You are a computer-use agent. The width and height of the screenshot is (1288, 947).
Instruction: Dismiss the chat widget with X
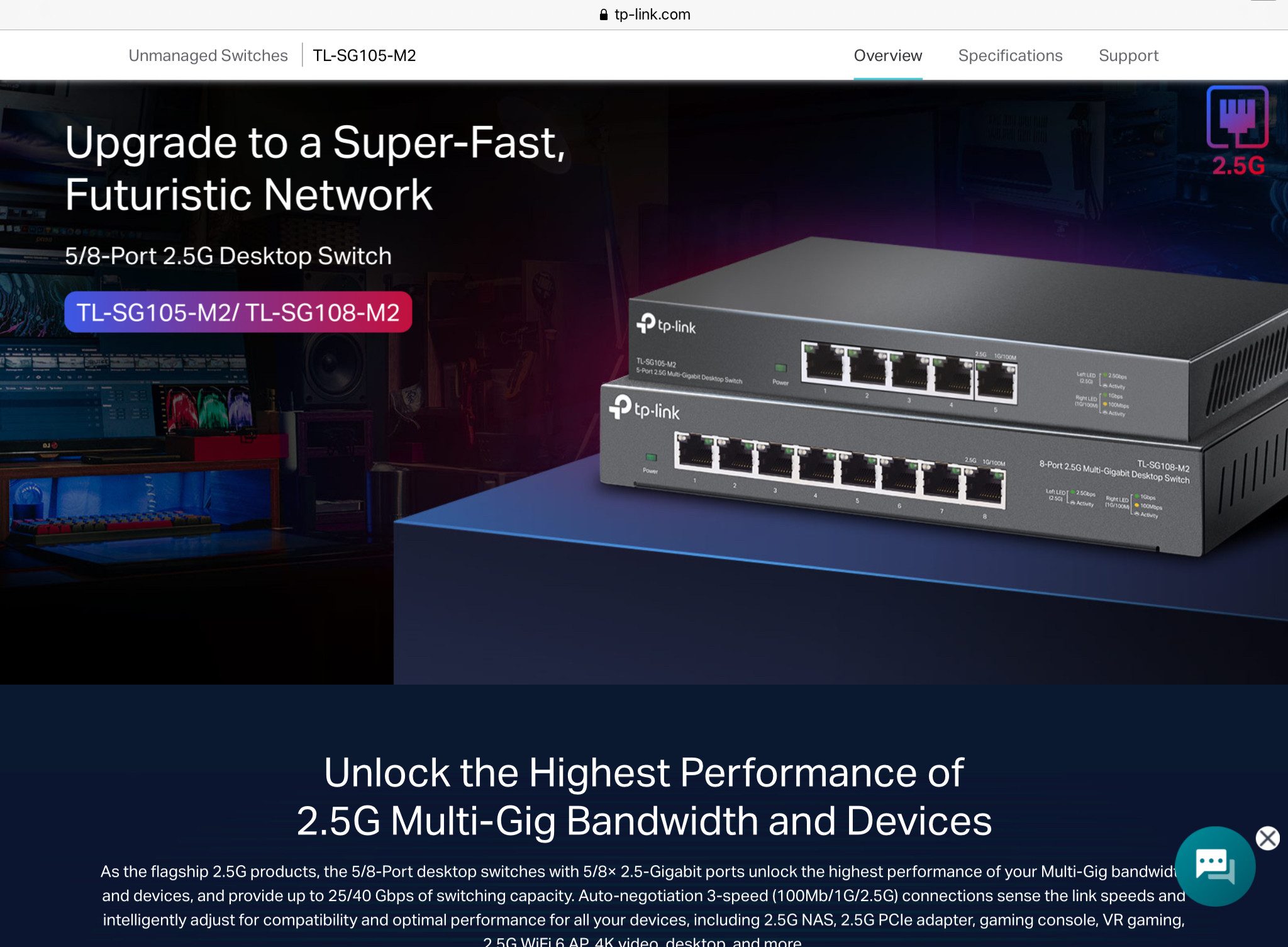click(1267, 838)
